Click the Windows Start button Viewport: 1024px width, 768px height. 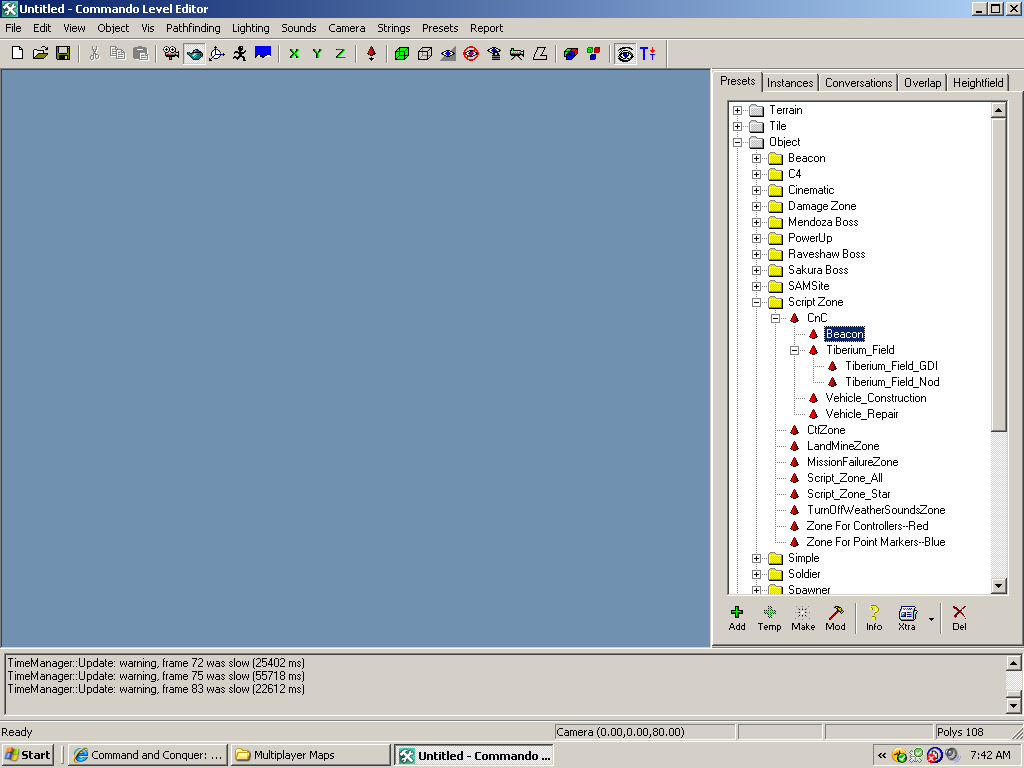(28, 755)
